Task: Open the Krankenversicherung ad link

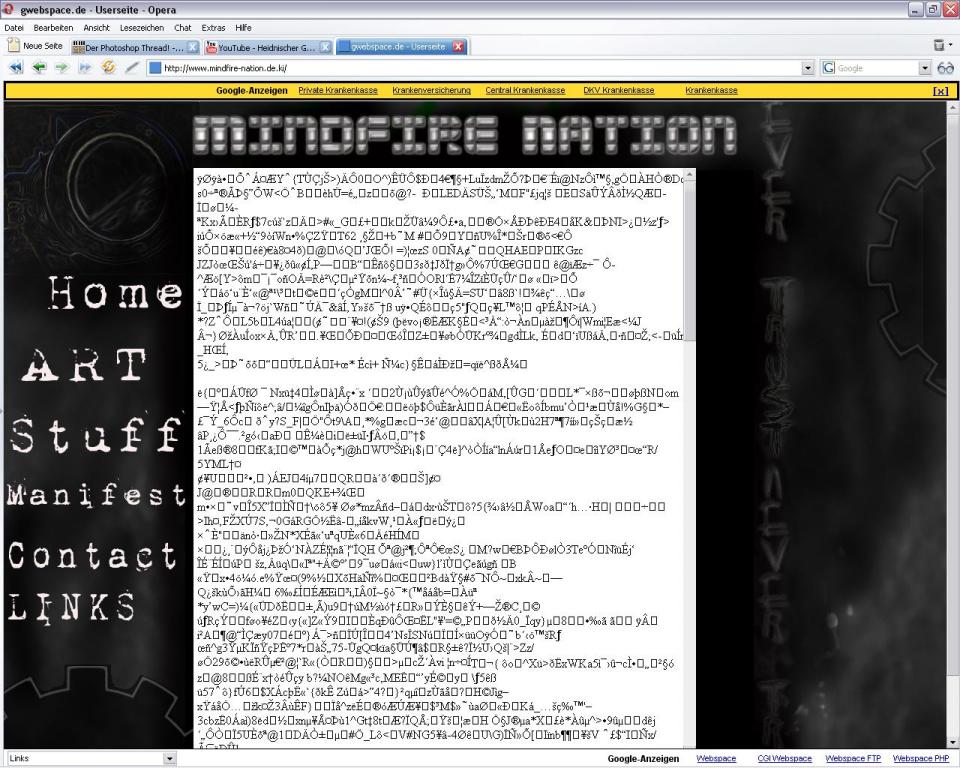Action: 432,91
